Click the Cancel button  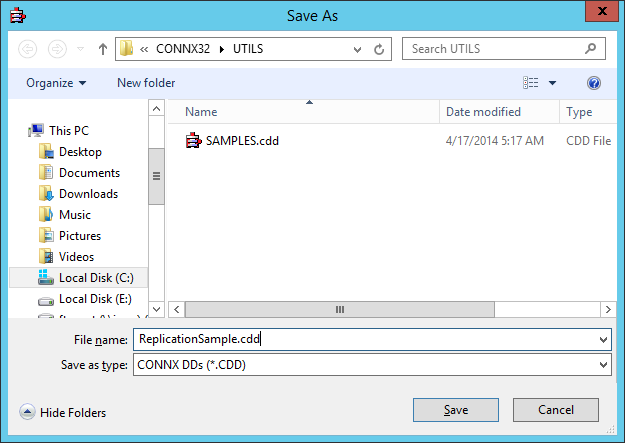(x=556, y=410)
